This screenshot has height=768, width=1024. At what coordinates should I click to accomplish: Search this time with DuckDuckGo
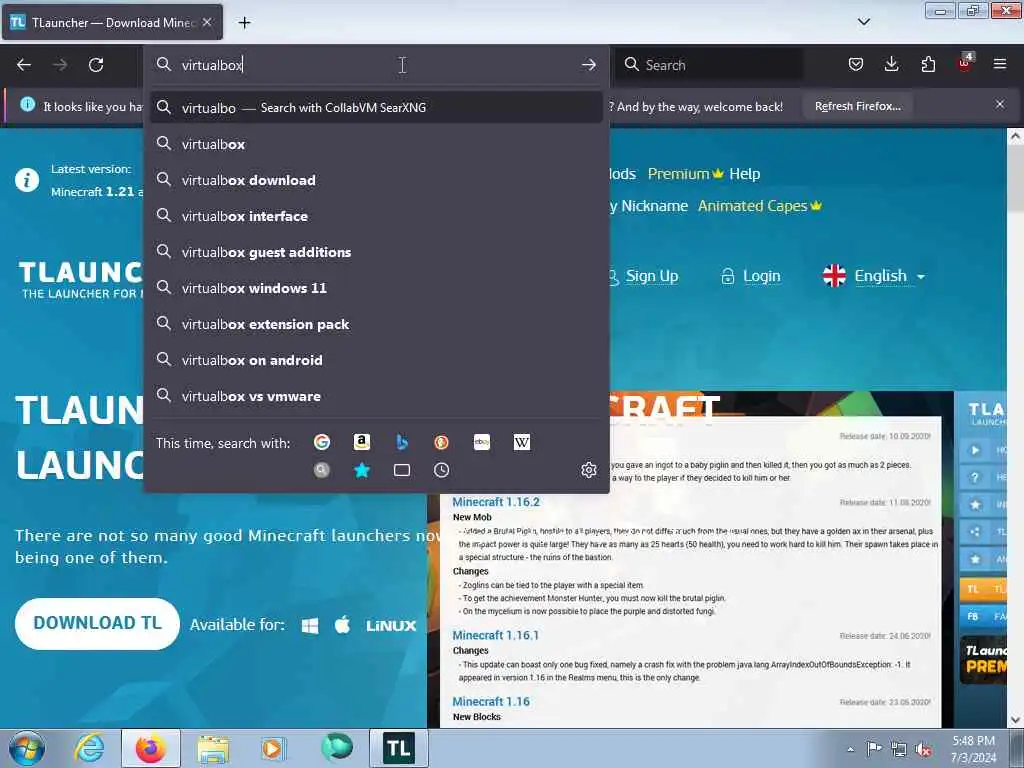441,442
